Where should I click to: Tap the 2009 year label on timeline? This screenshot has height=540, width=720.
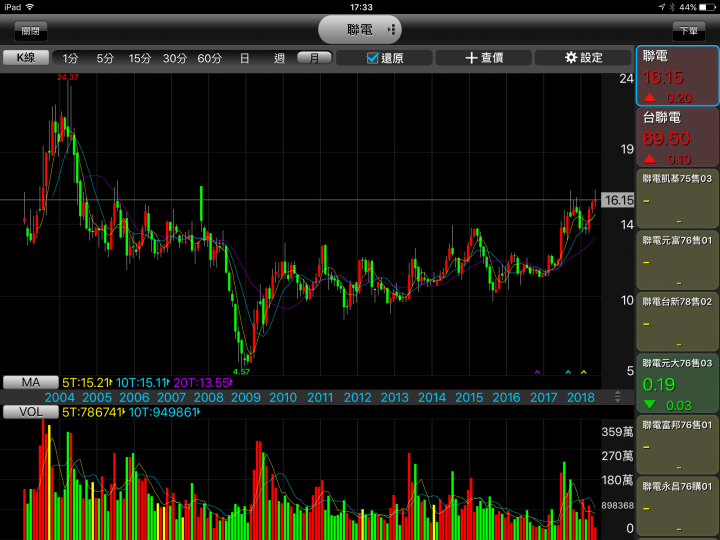click(x=246, y=397)
